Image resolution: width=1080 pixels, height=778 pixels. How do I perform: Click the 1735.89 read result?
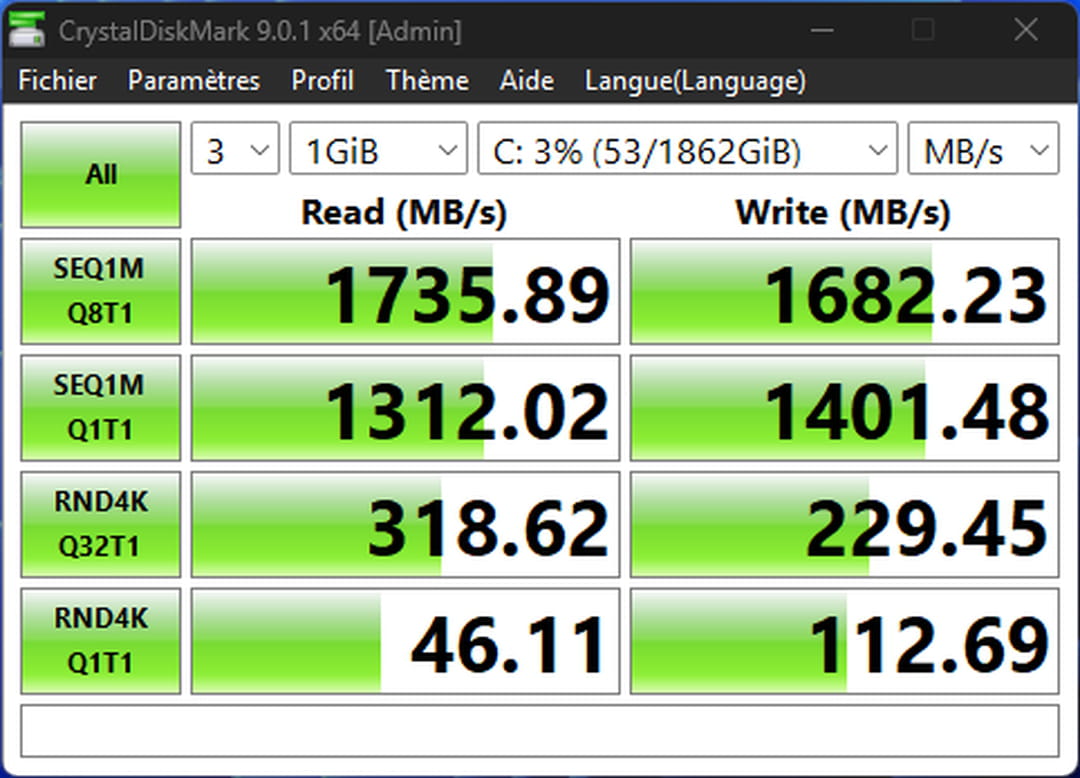tap(405, 291)
